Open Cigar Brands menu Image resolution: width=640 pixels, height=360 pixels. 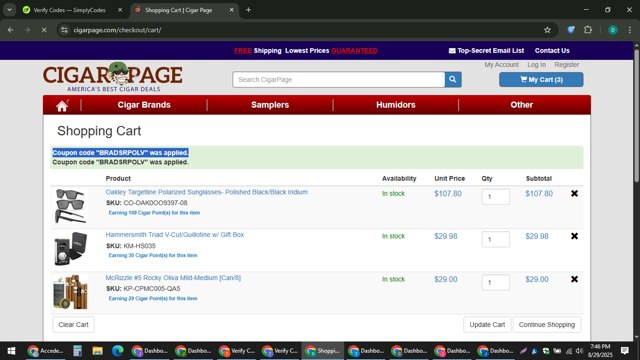point(144,105)
